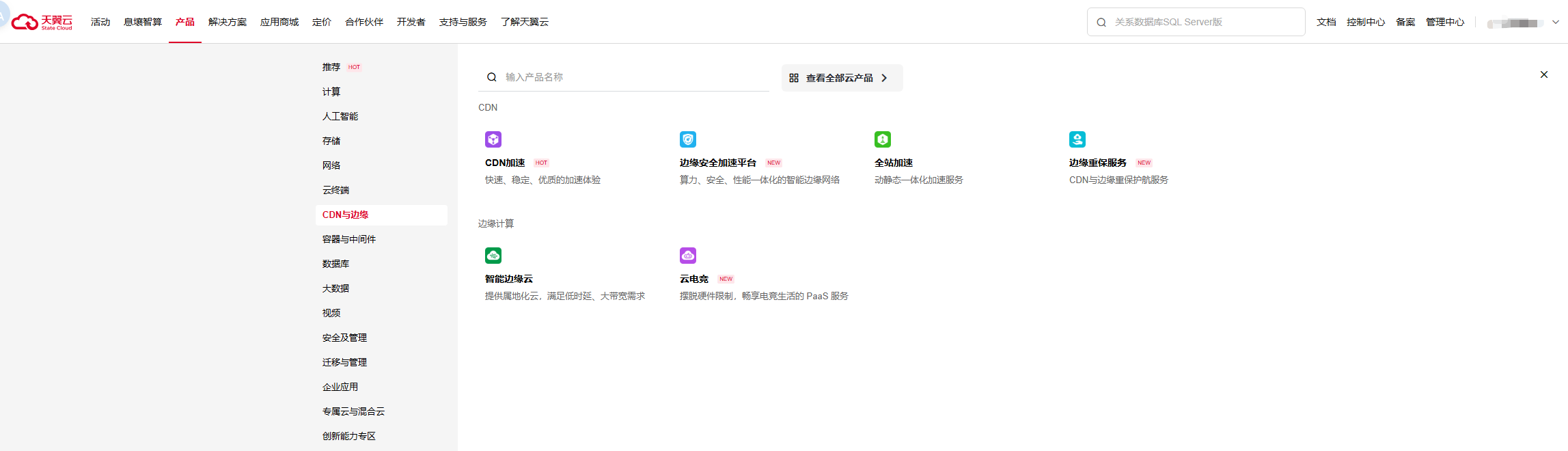Close the product menu panel with X
Image resolution: width=1568 pixels, height=451 pixels.
pos(1544,74)
